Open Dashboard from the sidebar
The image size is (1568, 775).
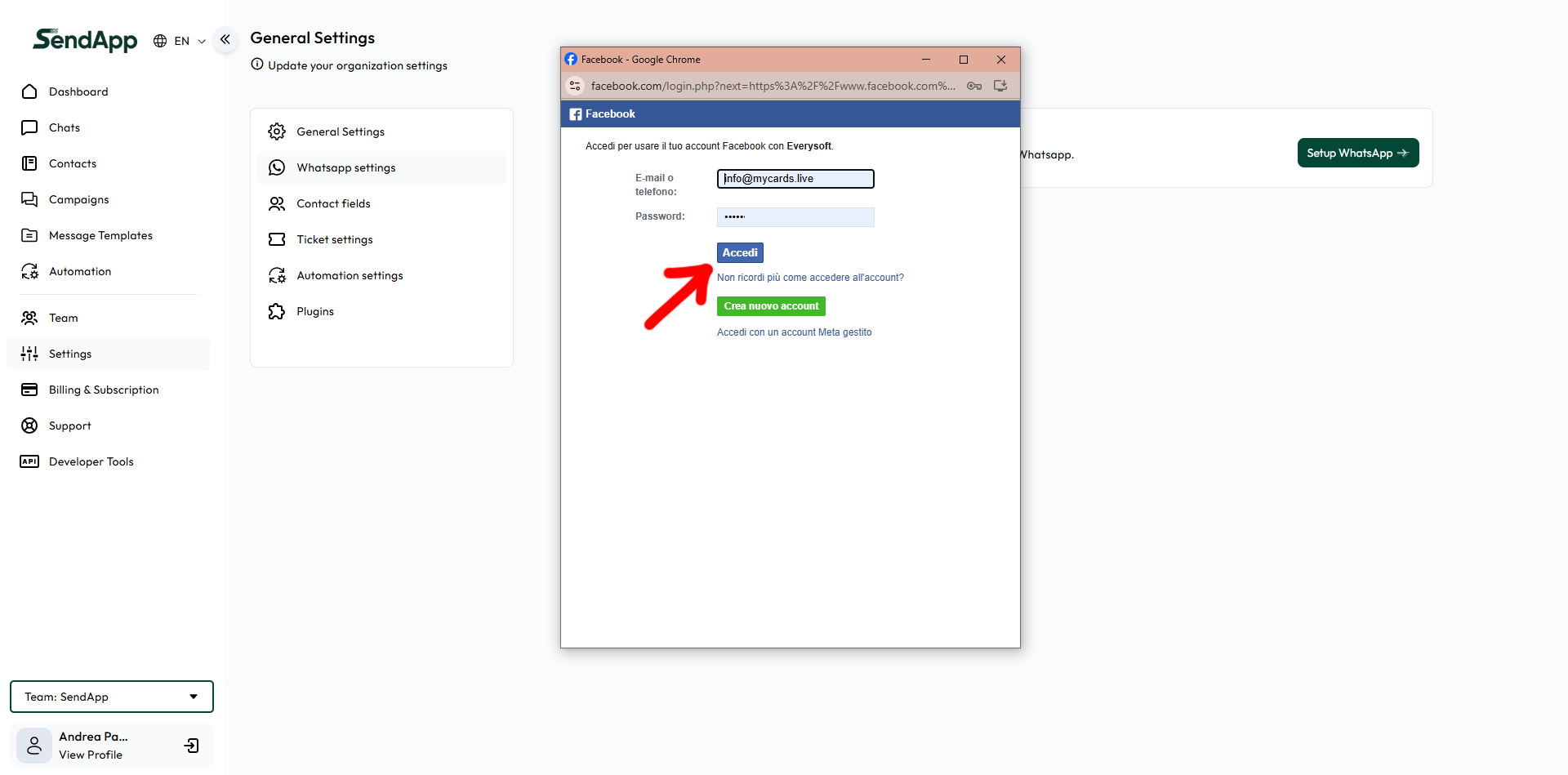pos(78,91)
